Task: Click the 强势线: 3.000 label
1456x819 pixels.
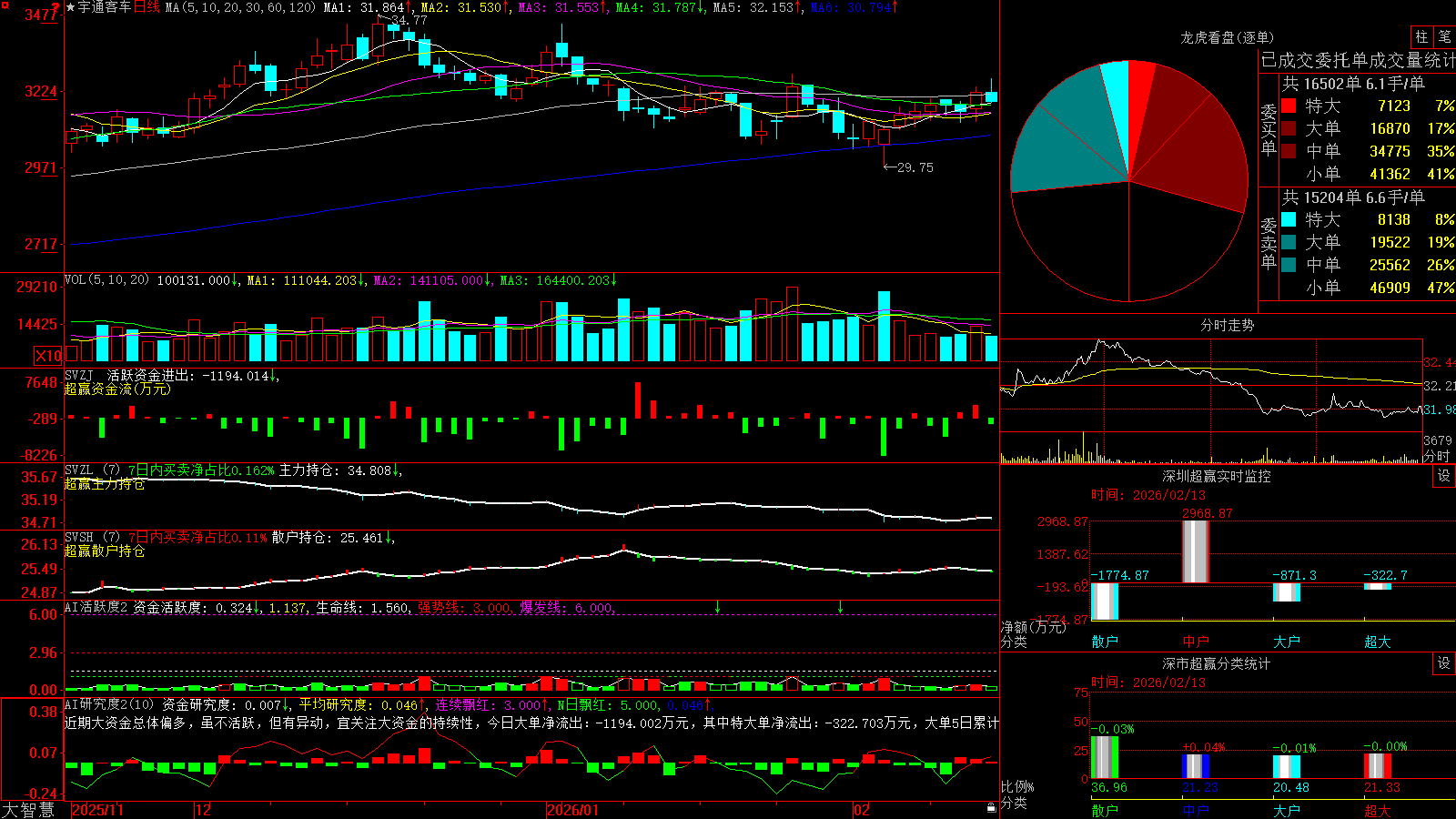Action: [x=464, y=608]
